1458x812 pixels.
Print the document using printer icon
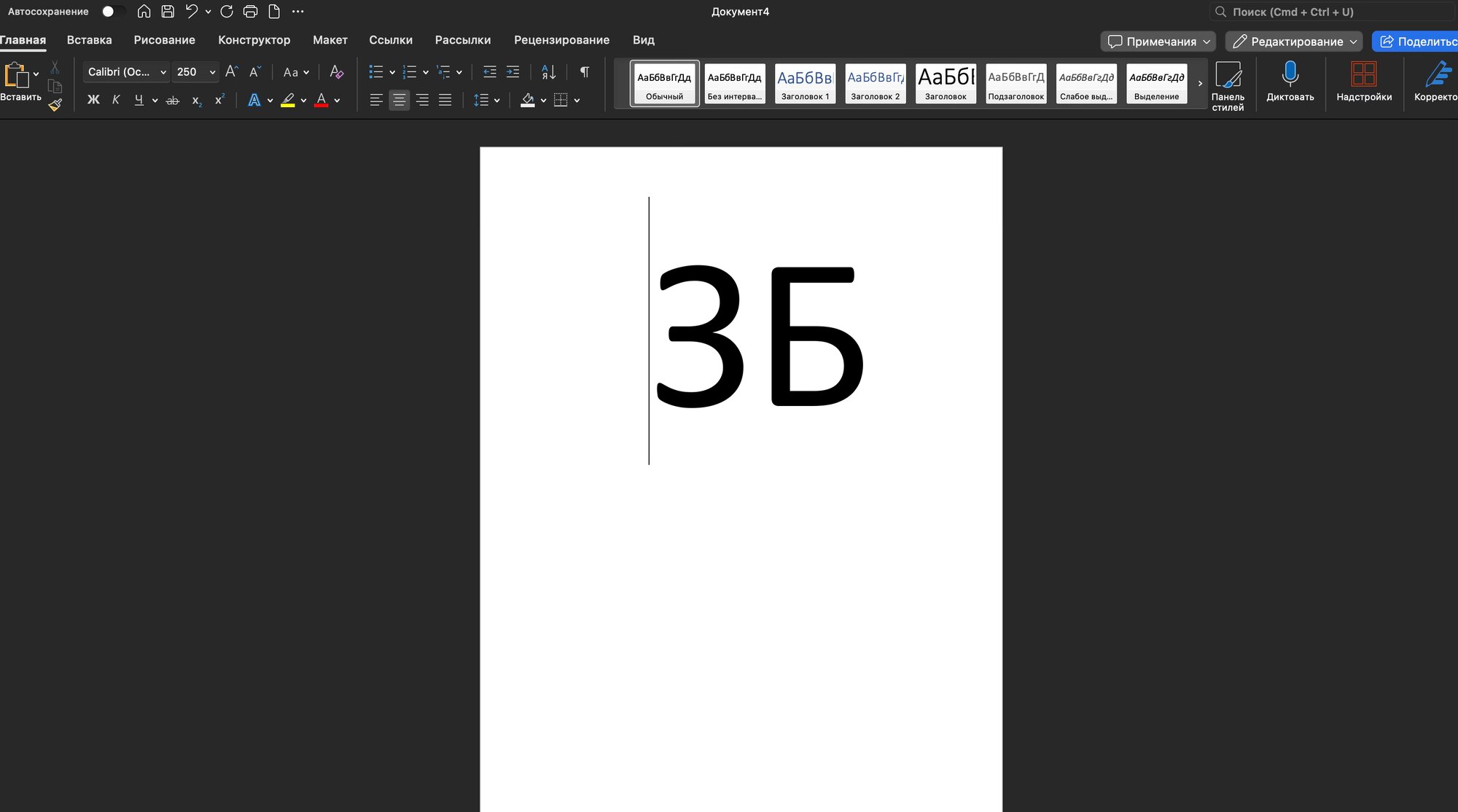coord(250,12)
